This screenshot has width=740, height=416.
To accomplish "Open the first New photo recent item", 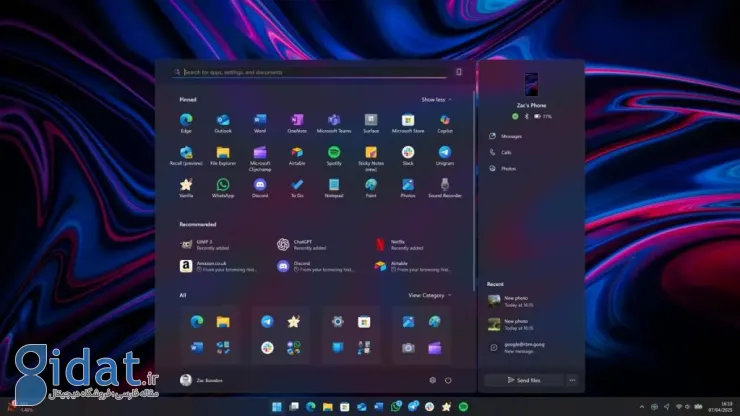I will click(x=520, y=300).
